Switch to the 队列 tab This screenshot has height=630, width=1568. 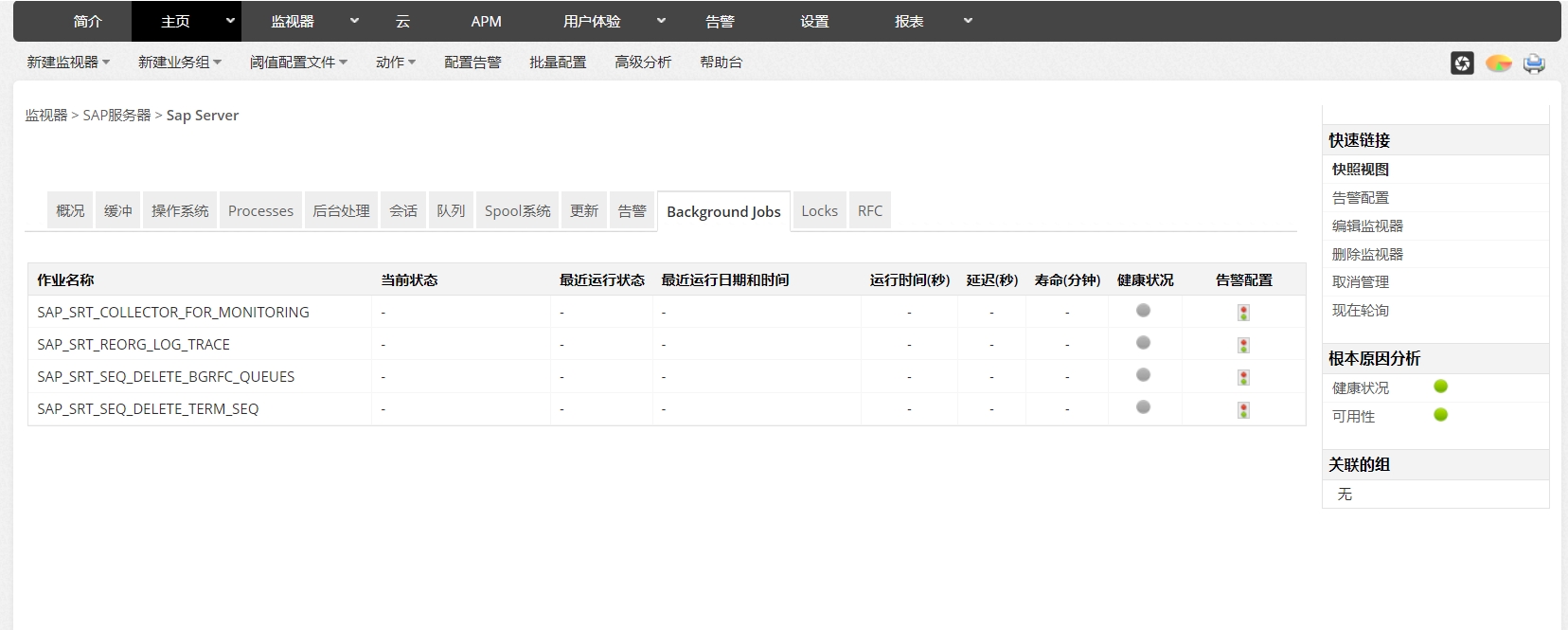point(451,210)
